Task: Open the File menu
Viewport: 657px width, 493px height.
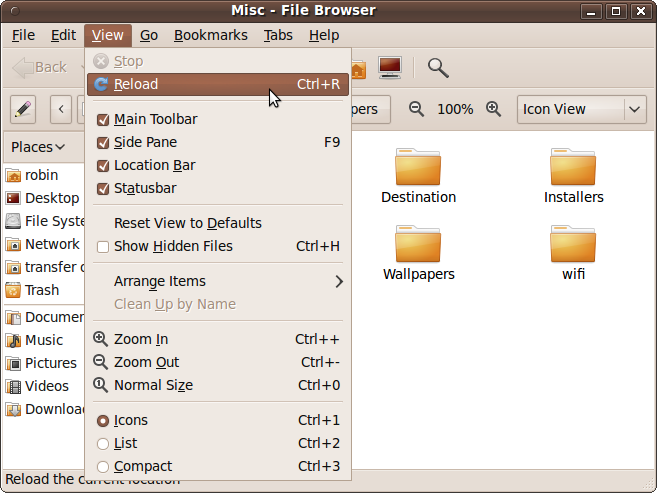Action: tap(23, 36)
